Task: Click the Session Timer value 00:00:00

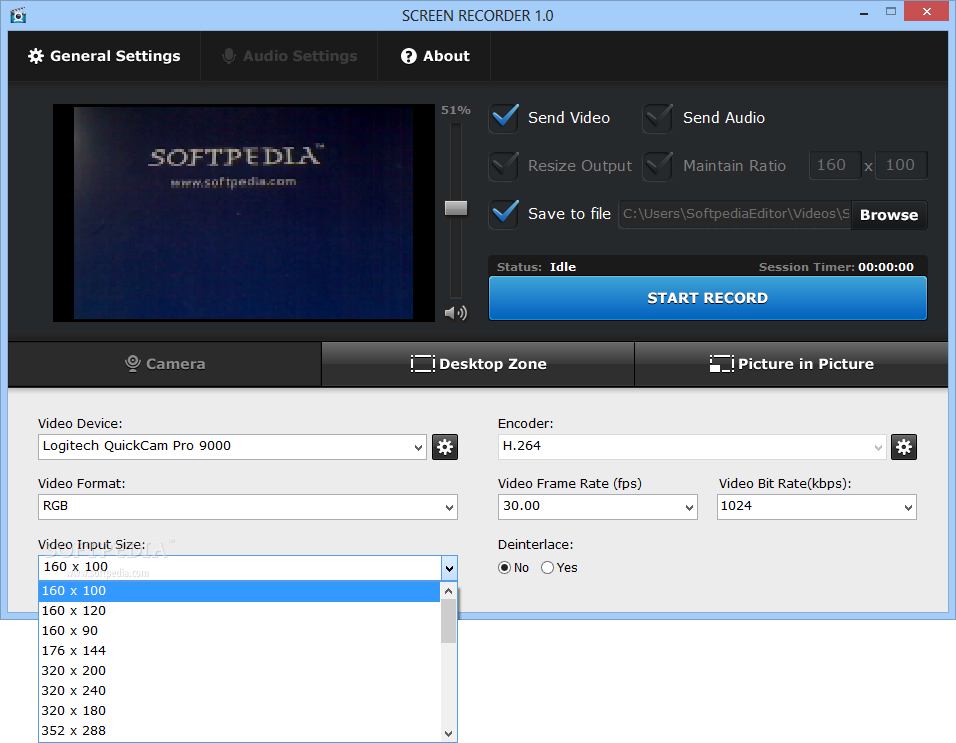Action: coord(886,267)
